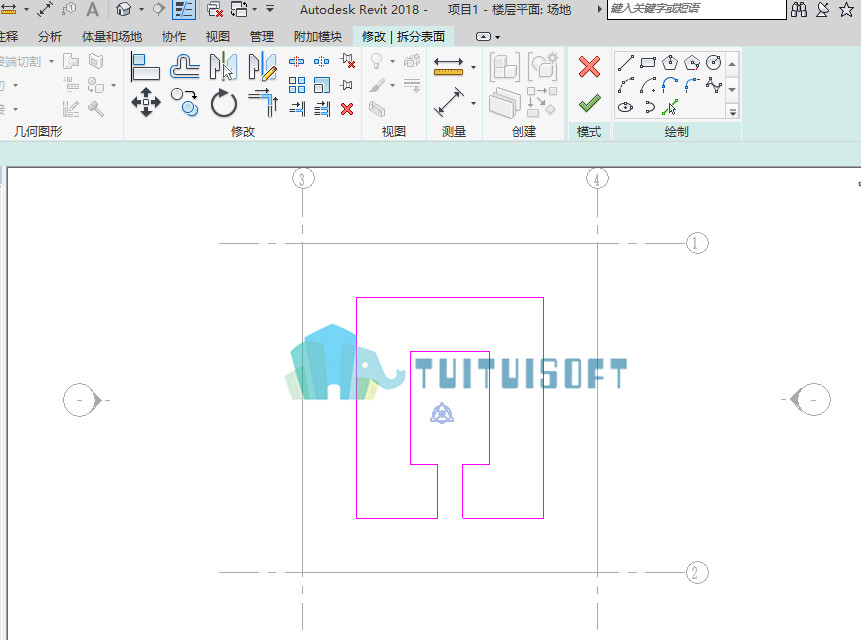
Task: Expand the full Draw gallery
Action: tap(733, 112)
